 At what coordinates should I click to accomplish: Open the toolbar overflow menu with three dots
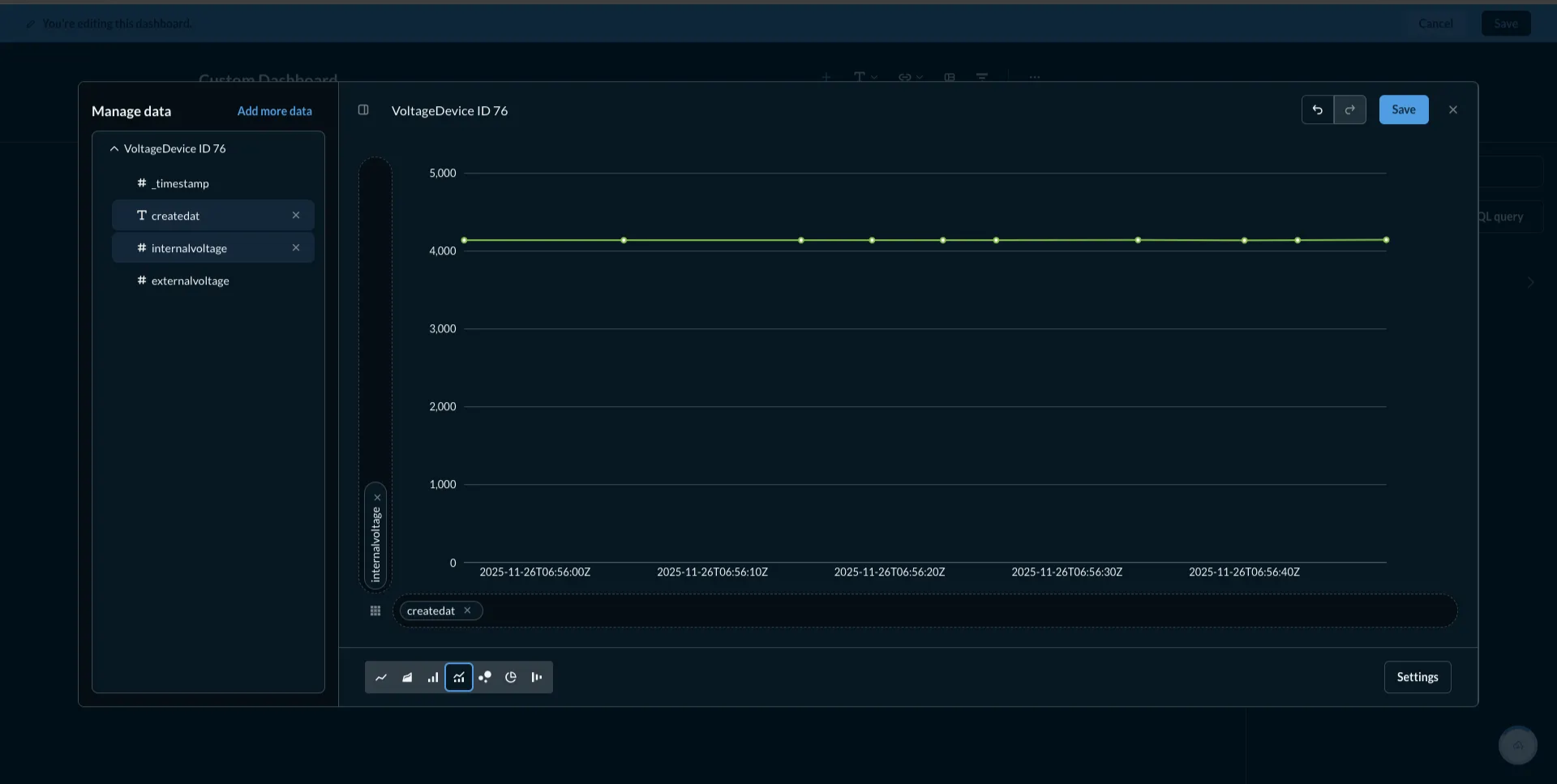[x=1034, y=77]
